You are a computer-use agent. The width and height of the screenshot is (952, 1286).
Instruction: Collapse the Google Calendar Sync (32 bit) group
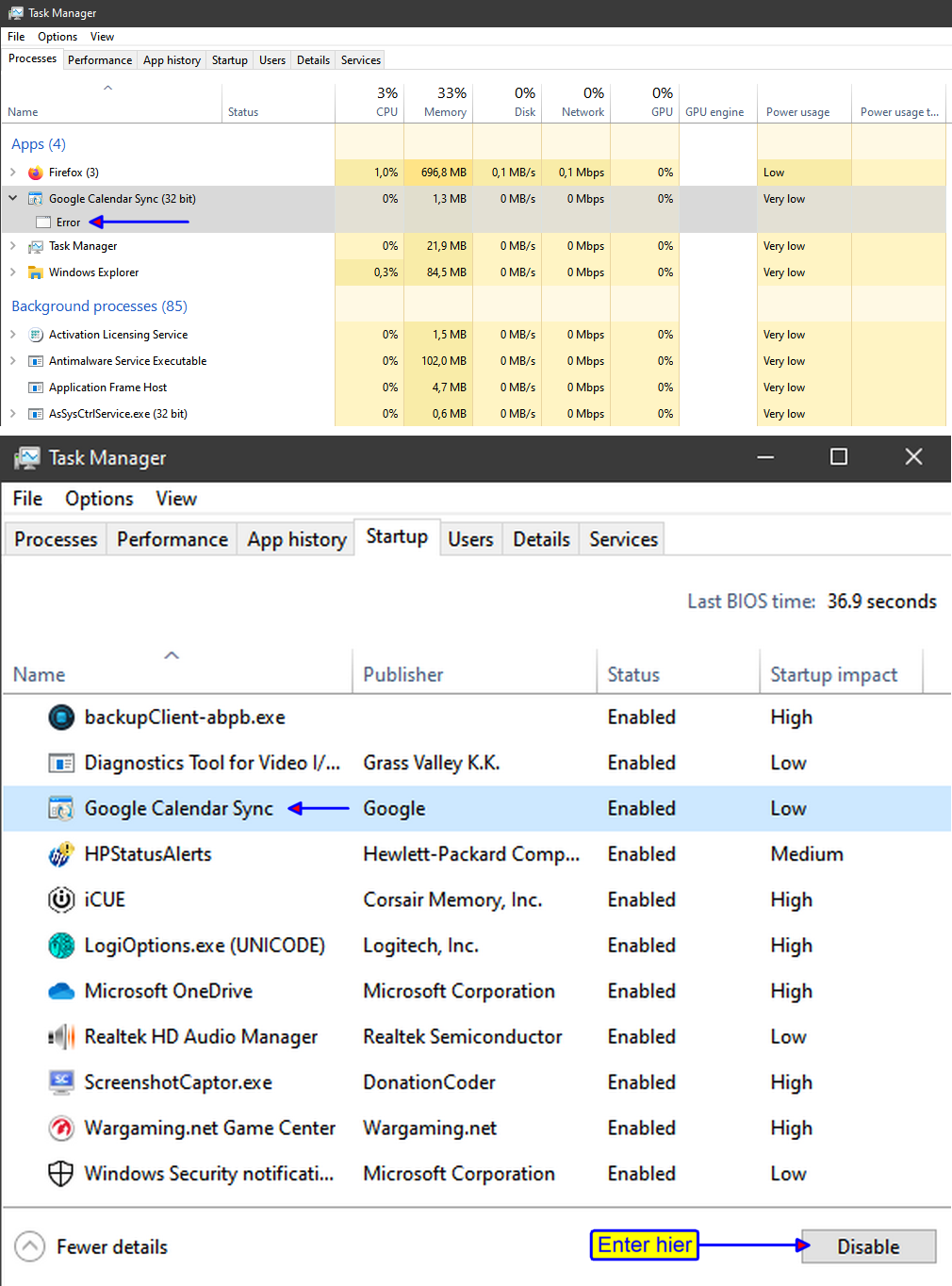click(x=13, y=199)
